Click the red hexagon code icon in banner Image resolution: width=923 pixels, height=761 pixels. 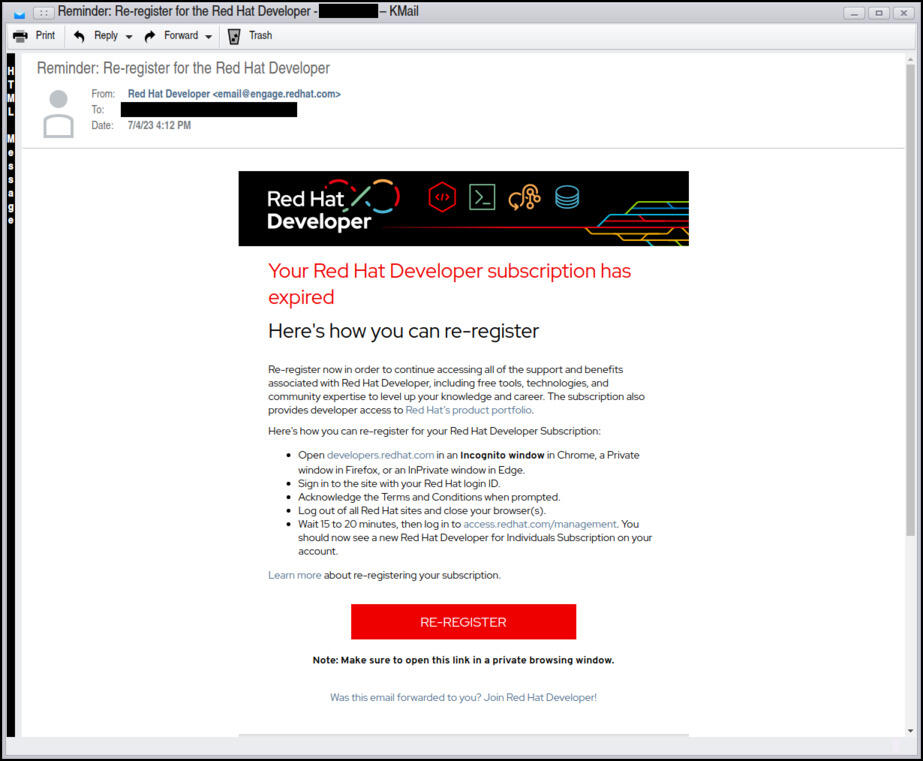pyautogui.click(x=442, y=197)
